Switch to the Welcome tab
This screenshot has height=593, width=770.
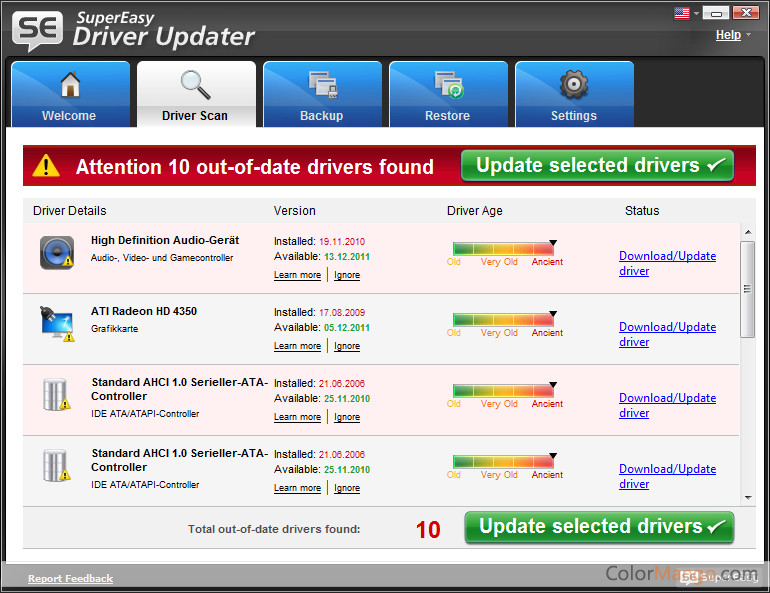70,94
